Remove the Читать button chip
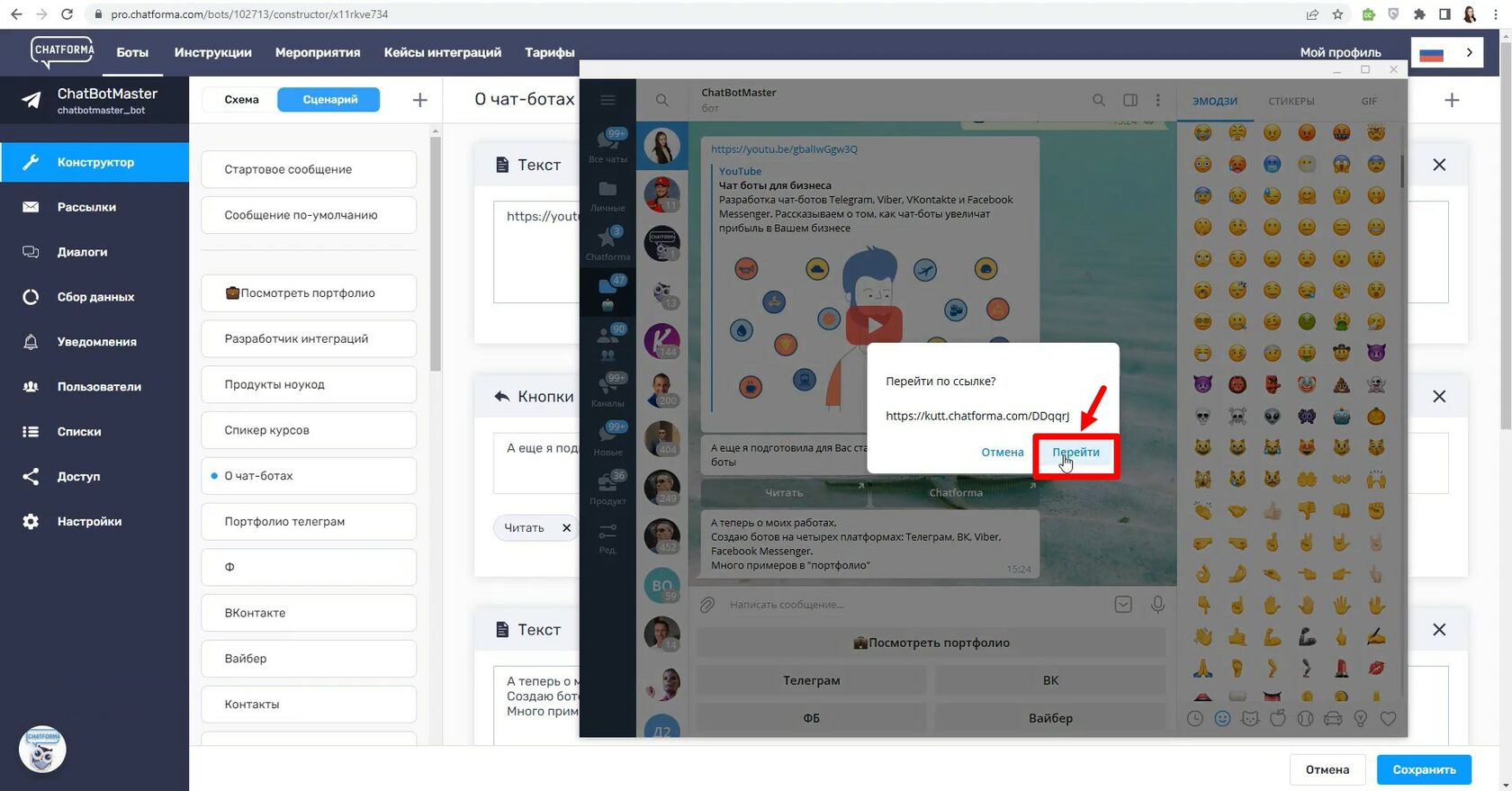The image size is (1512, 791). pos(566,528)
